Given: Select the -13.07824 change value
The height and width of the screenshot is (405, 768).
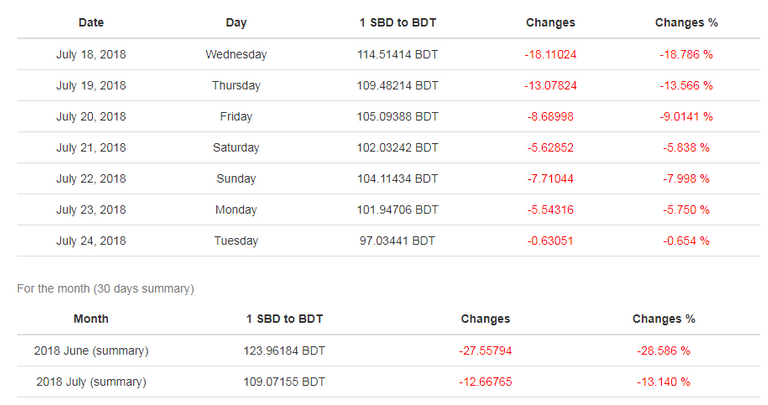Looking at the screenshot, I should 551,86.
